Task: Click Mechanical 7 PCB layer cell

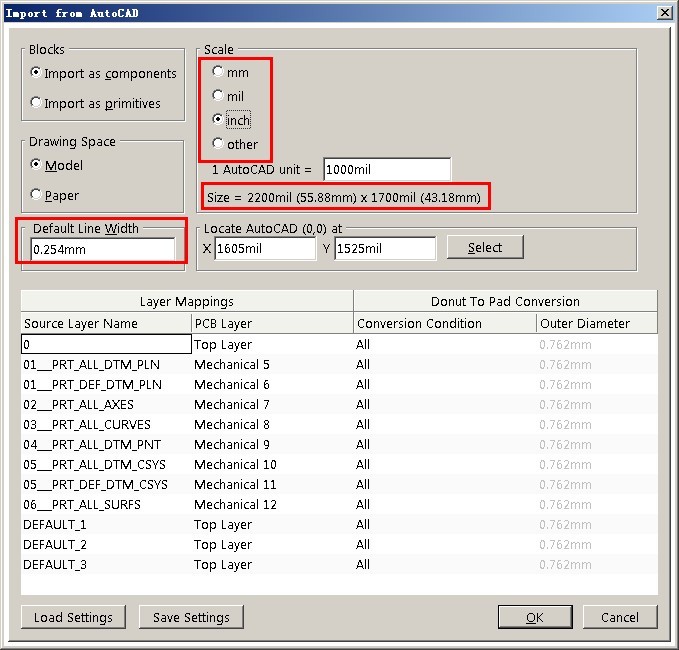Action: pos(272,404)
